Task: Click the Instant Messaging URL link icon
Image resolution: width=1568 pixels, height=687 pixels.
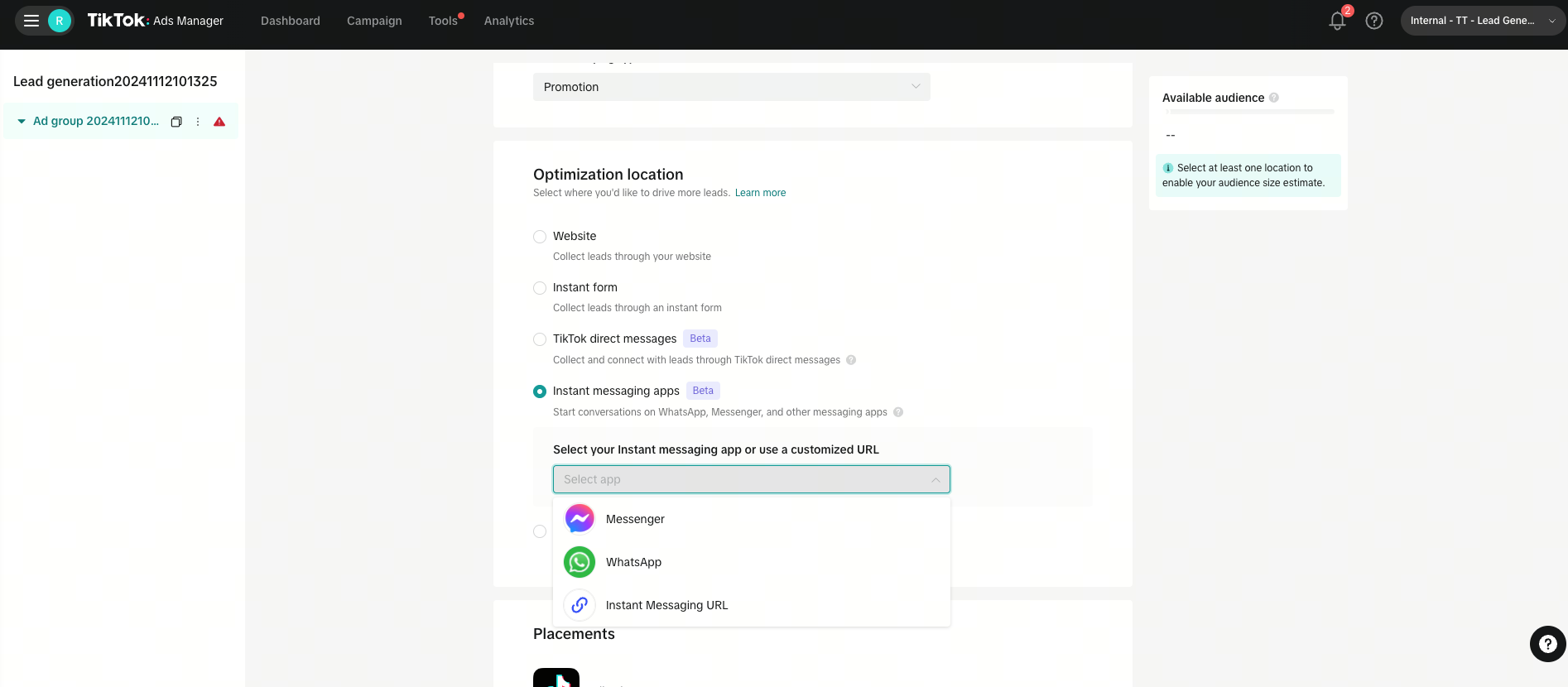Action: tap(580, 605)
